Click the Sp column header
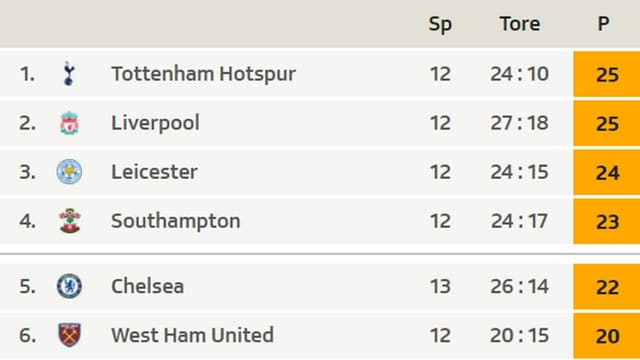 [x=440, y=24]
